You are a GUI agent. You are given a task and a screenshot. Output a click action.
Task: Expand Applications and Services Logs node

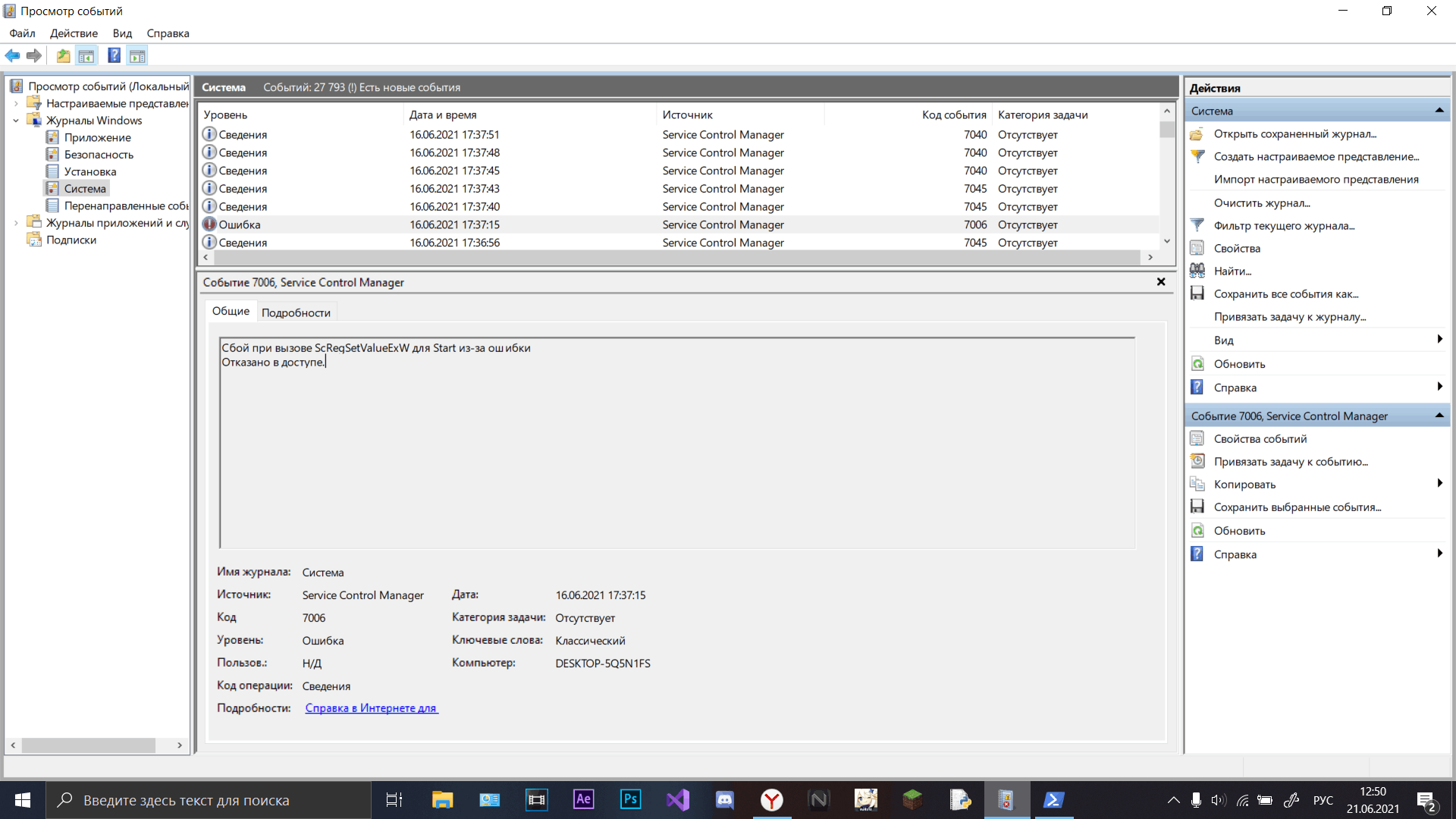pos(16,223)
